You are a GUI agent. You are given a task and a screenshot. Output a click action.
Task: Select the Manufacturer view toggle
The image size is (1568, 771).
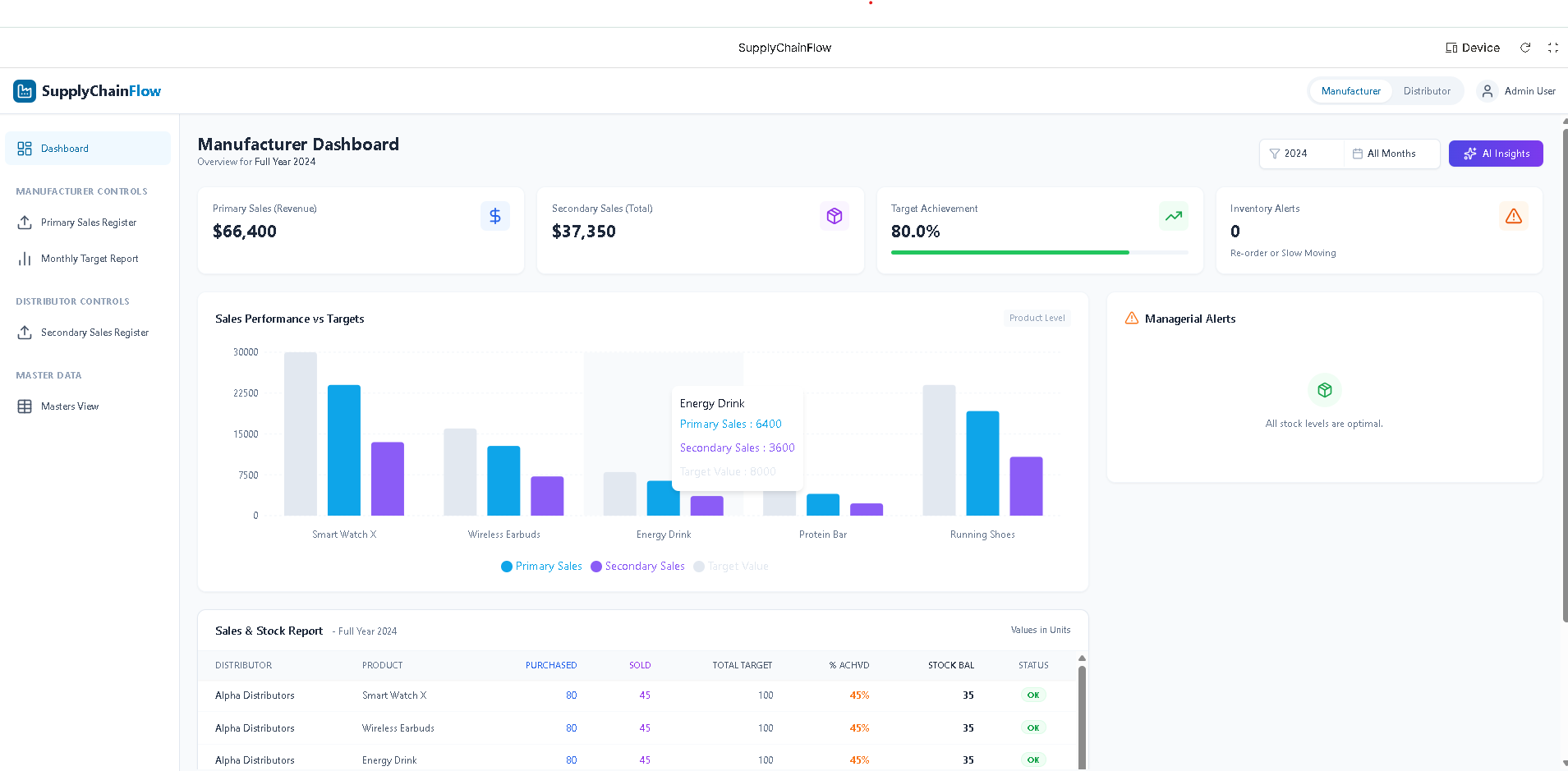click(x=1350, y=91)
